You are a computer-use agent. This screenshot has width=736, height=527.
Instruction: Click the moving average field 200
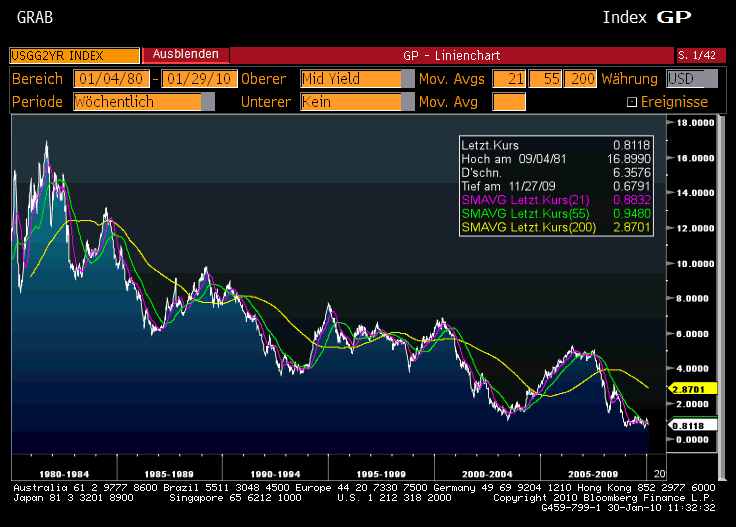pyautogui.click(x=580, y=79)
